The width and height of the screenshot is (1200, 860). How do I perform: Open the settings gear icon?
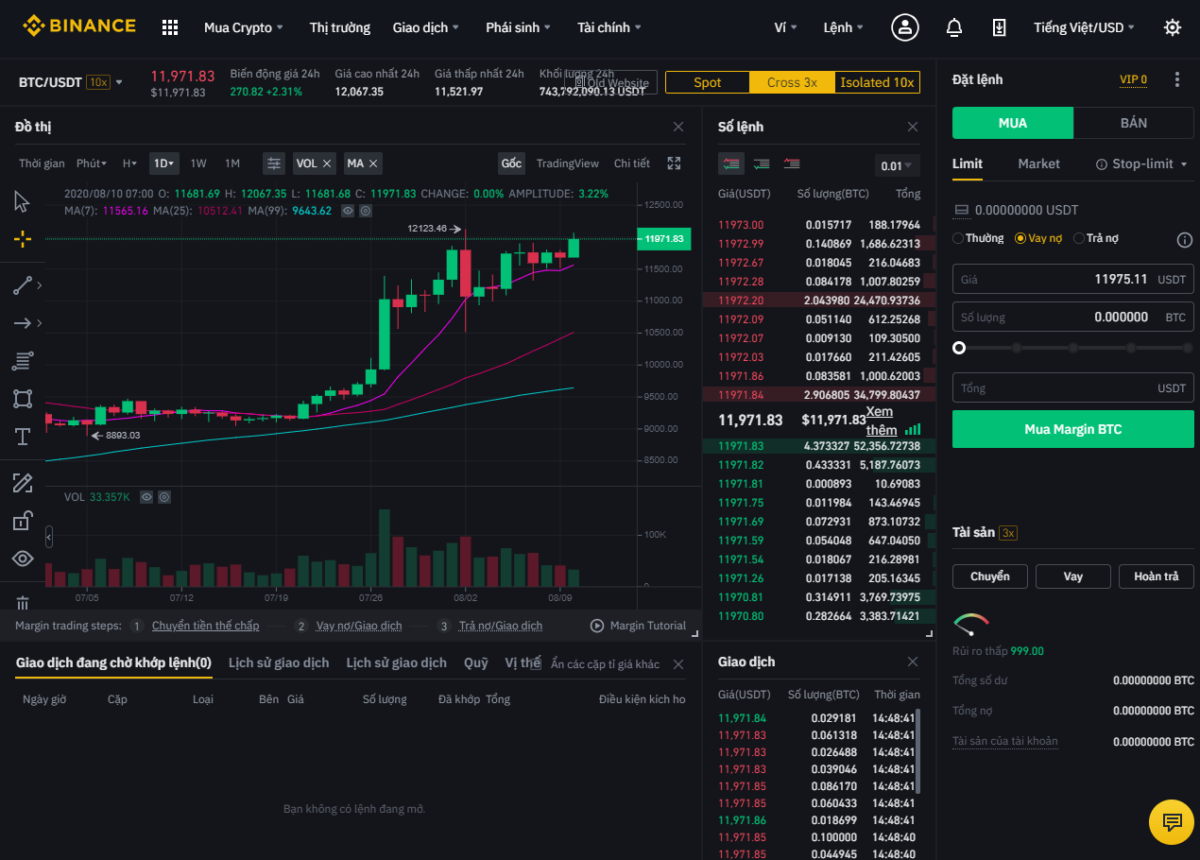1172,28
